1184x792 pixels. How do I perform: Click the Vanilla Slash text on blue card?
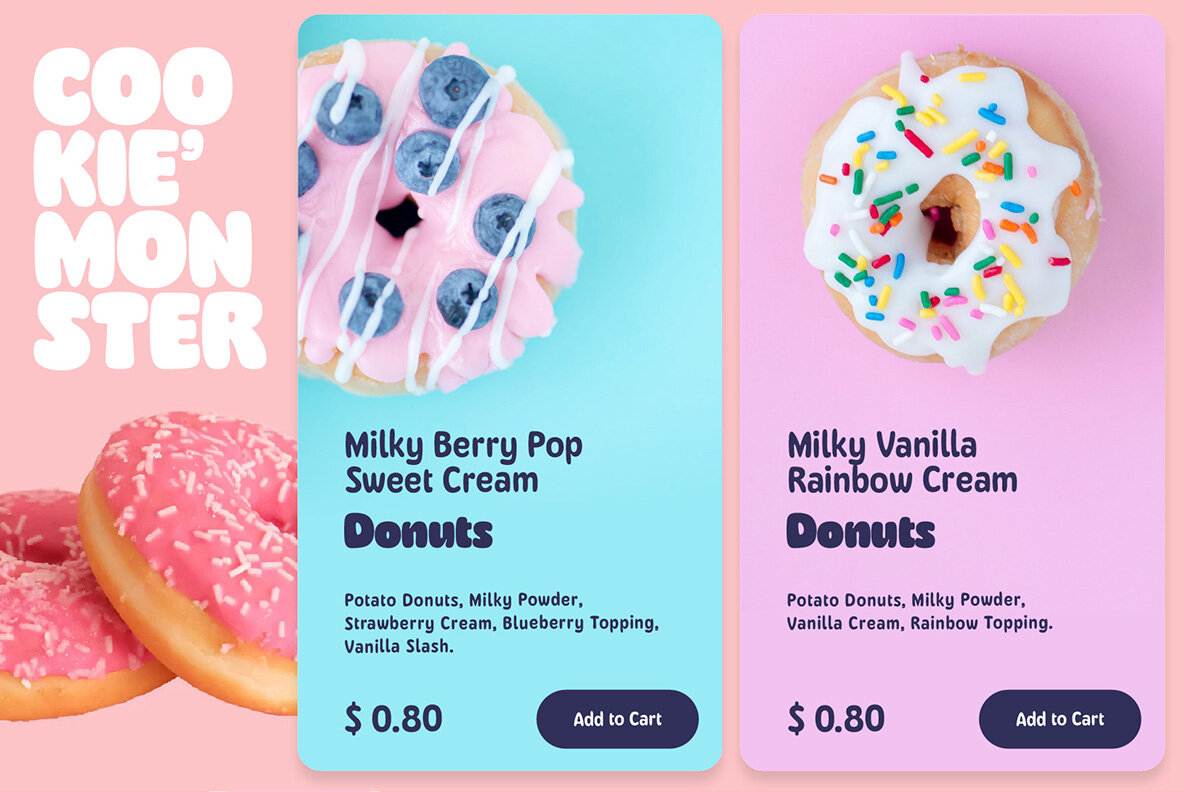(x=399, y=646)
